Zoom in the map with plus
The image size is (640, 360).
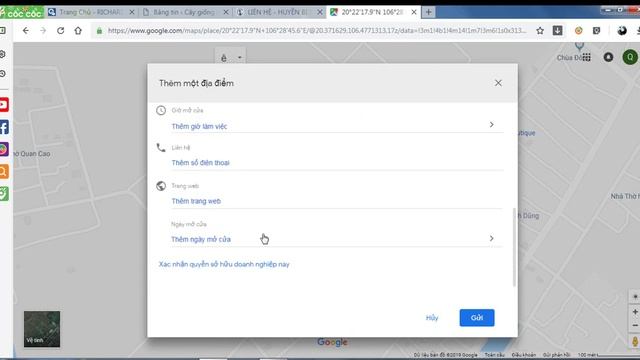coord(635,312)
